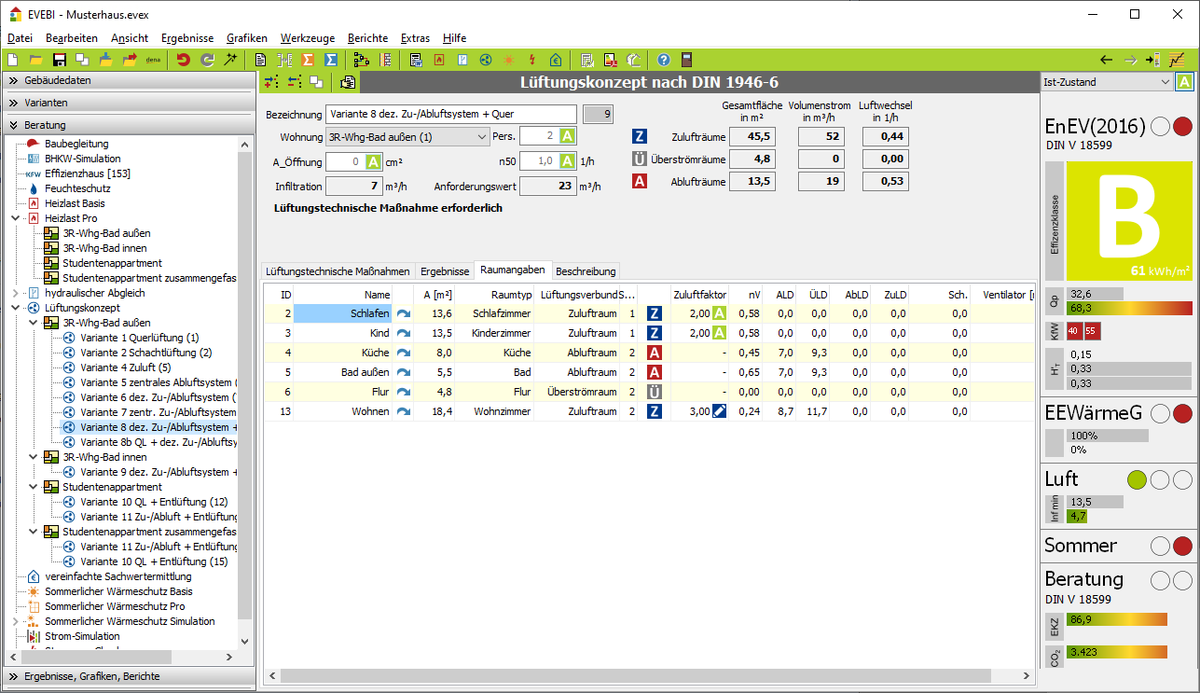Screen dimensions: 1200x693
Task: Expand the hydraulischer Abgleich tree node
Action: pyautogui.click(x=14, y=293)
